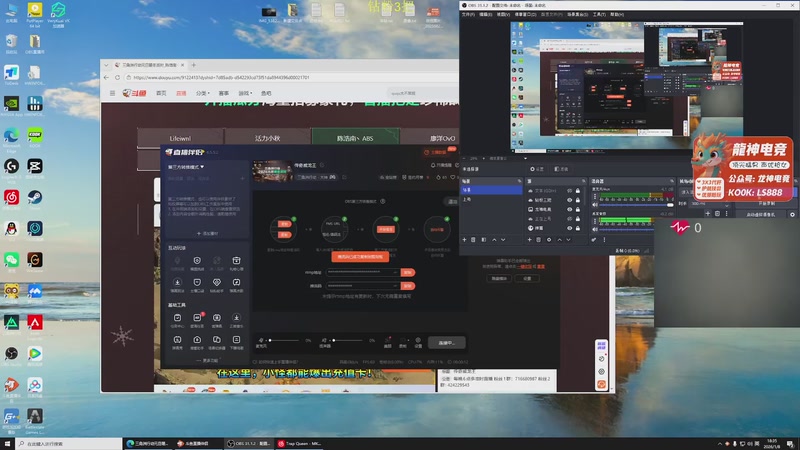Copy the rtmp address with 复制 button
This screenshot has height=450, width=800.
408,272
